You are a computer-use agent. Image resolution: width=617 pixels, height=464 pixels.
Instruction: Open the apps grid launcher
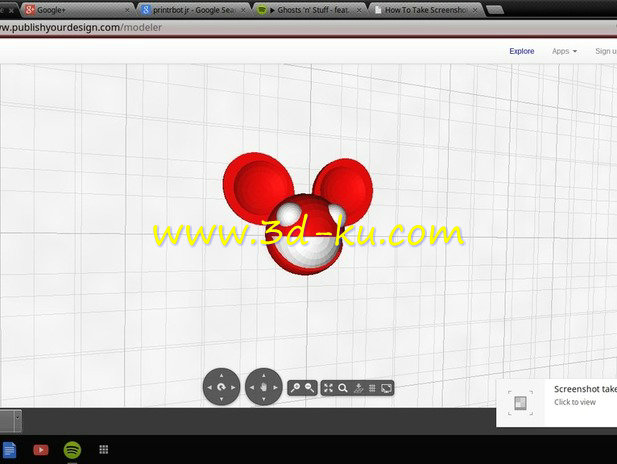[103, 449]
